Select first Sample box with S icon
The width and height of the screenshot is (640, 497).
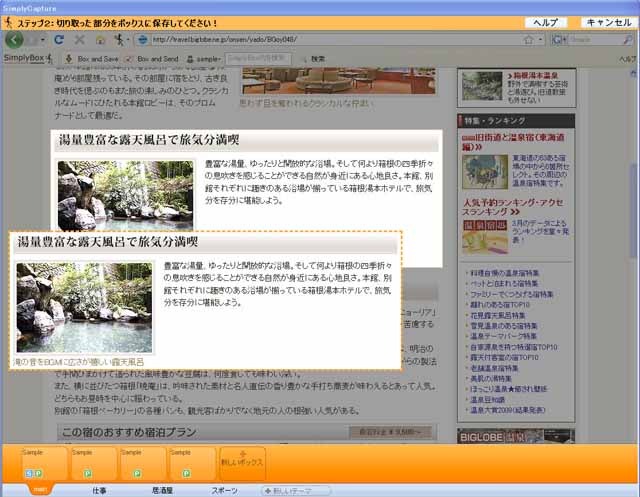click(x=44, y=464)
